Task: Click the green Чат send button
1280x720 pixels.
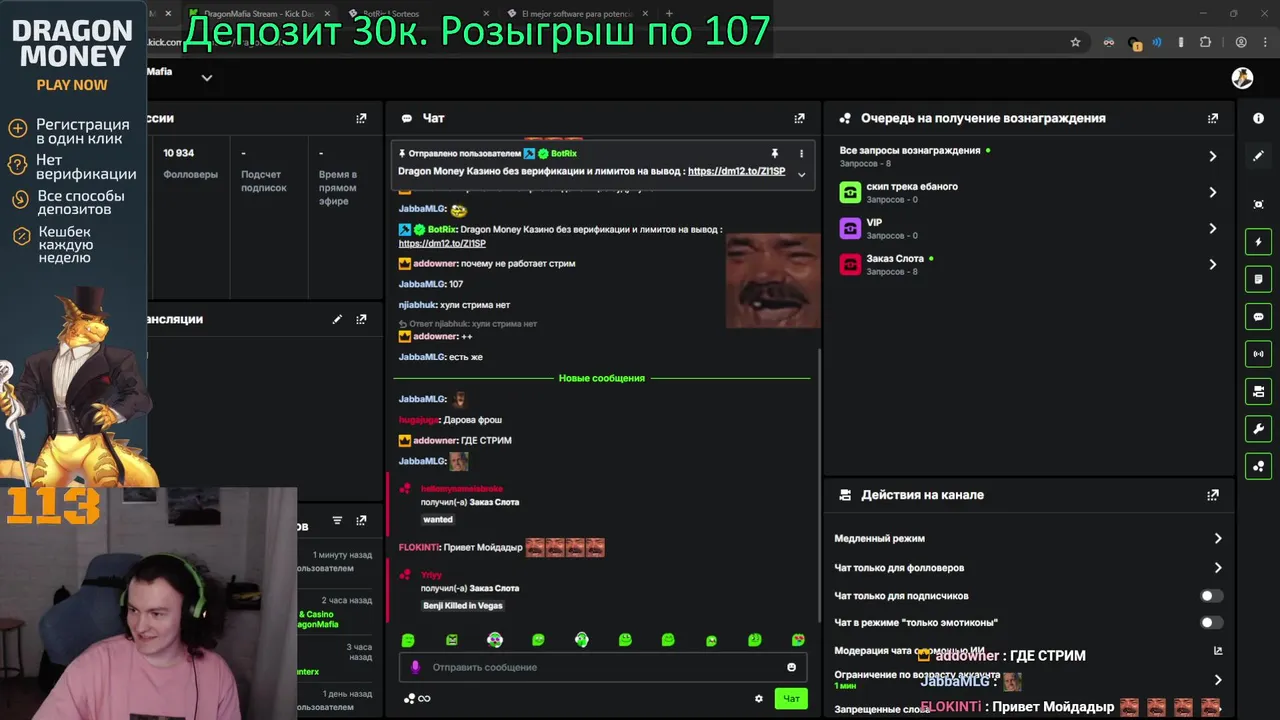Action: (791, 699)
